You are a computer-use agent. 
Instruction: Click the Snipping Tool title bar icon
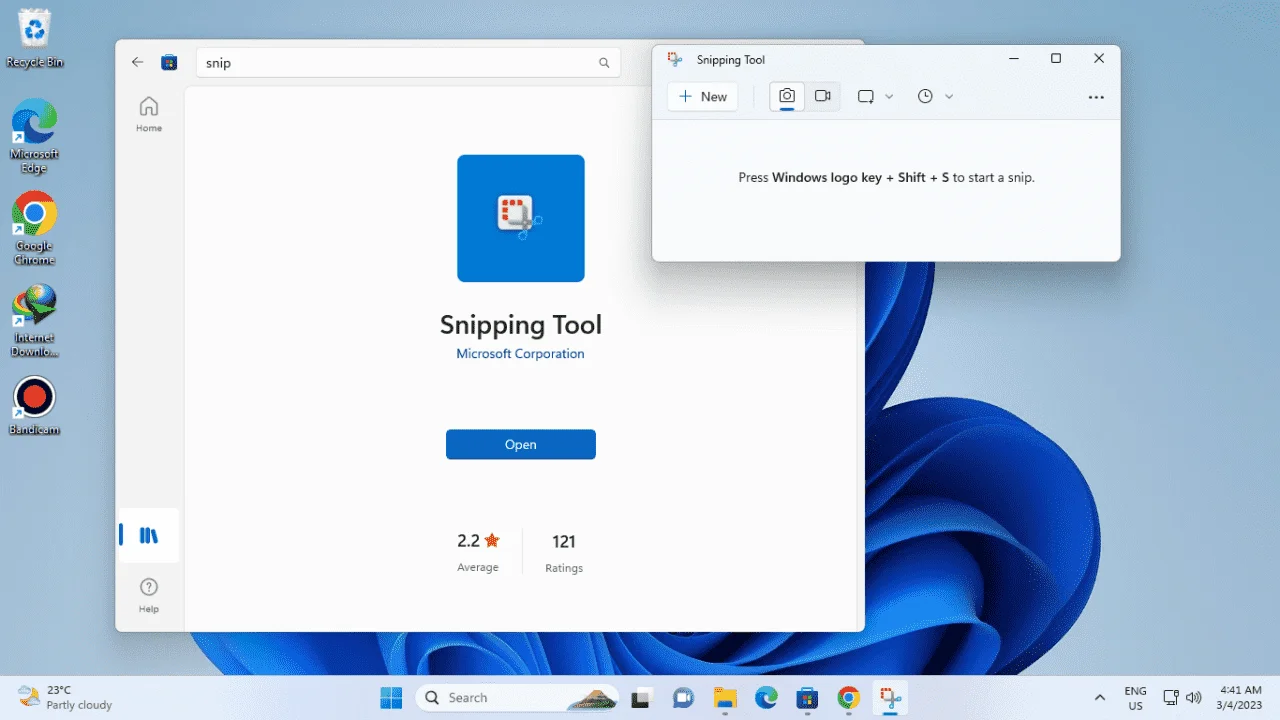[675, 59]
